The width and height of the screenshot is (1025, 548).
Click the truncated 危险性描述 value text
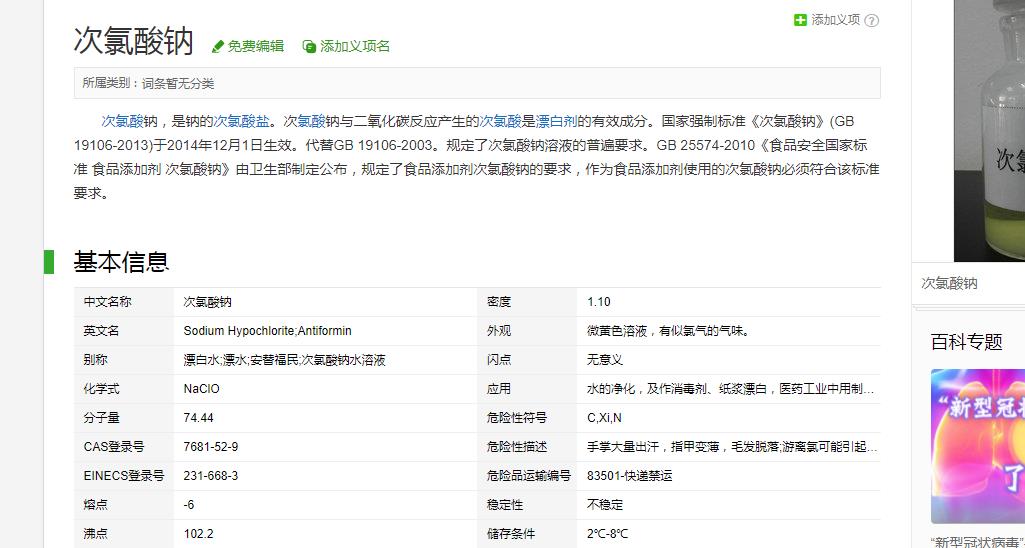click(x=732, y=447)
